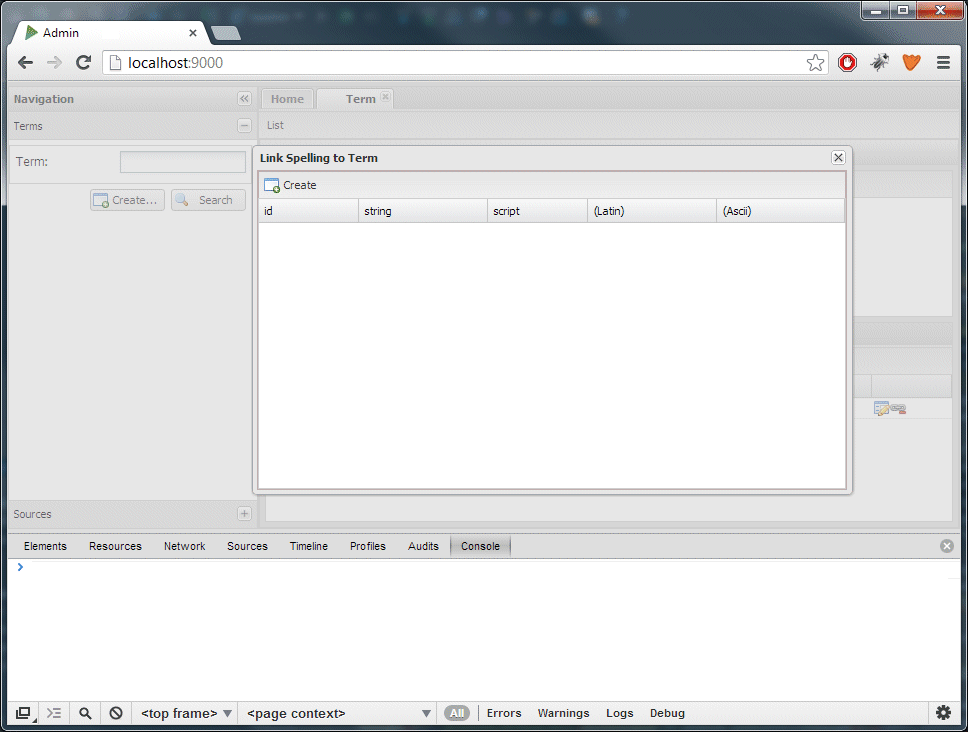The height and width of the screenshot is (746, 968).
Task: Open the page context dropdown in DevTools
Action: pyautogui.click(x=335, y=713)
